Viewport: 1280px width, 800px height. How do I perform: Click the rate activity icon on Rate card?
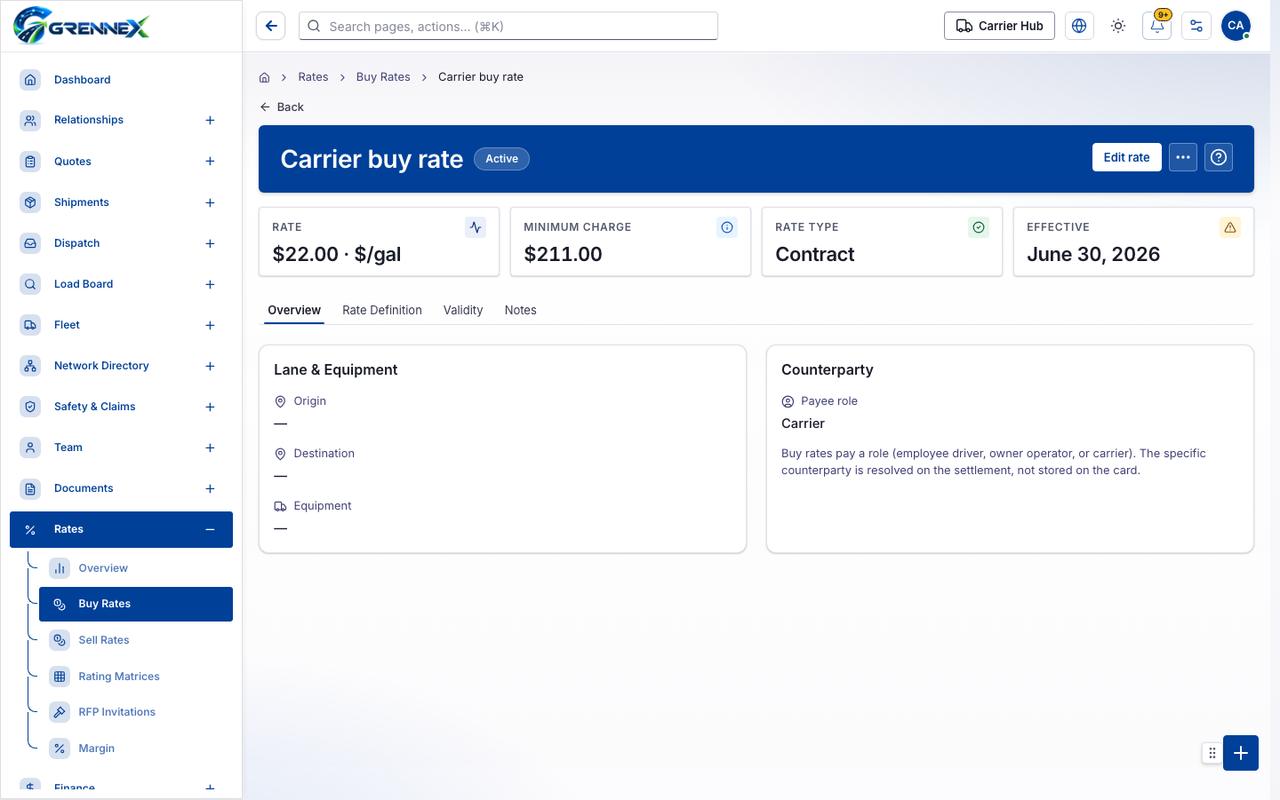[x=476, y=227]
